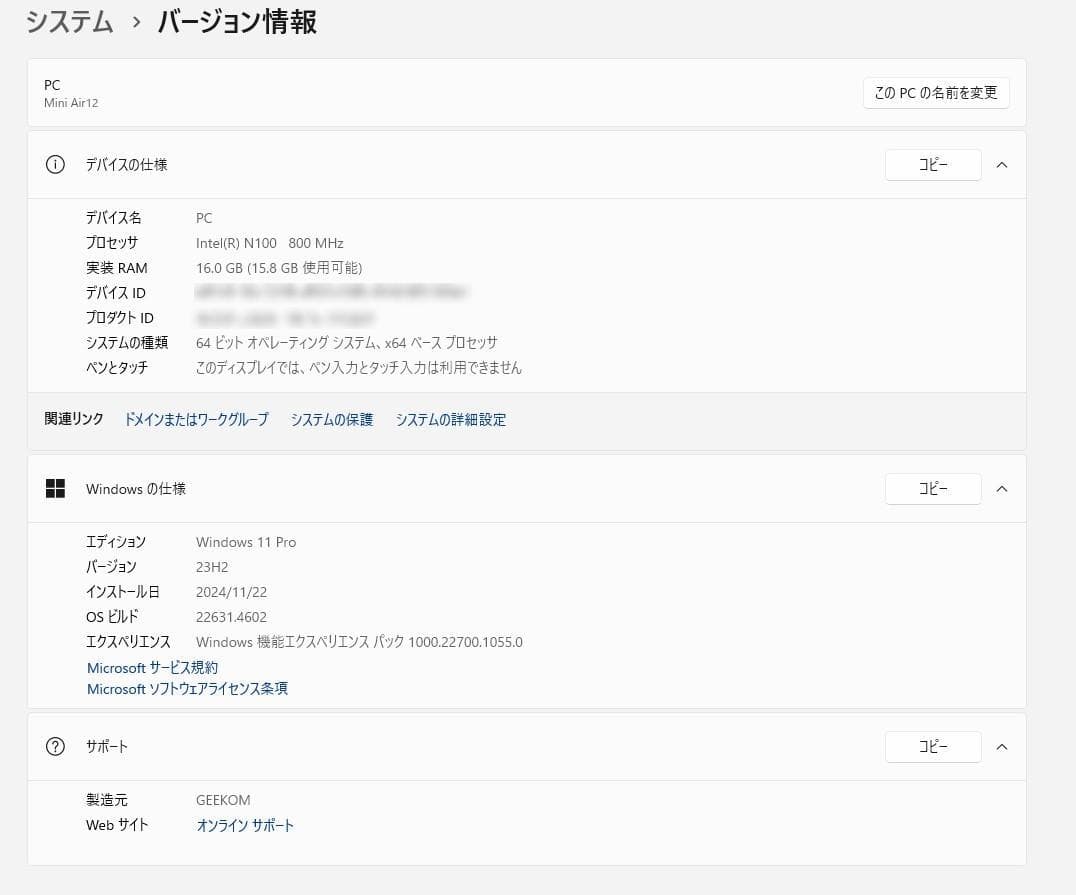The image size is (1076, 895).
Task: Open the オンライン サポート link
Action: (x=245, y=825)
